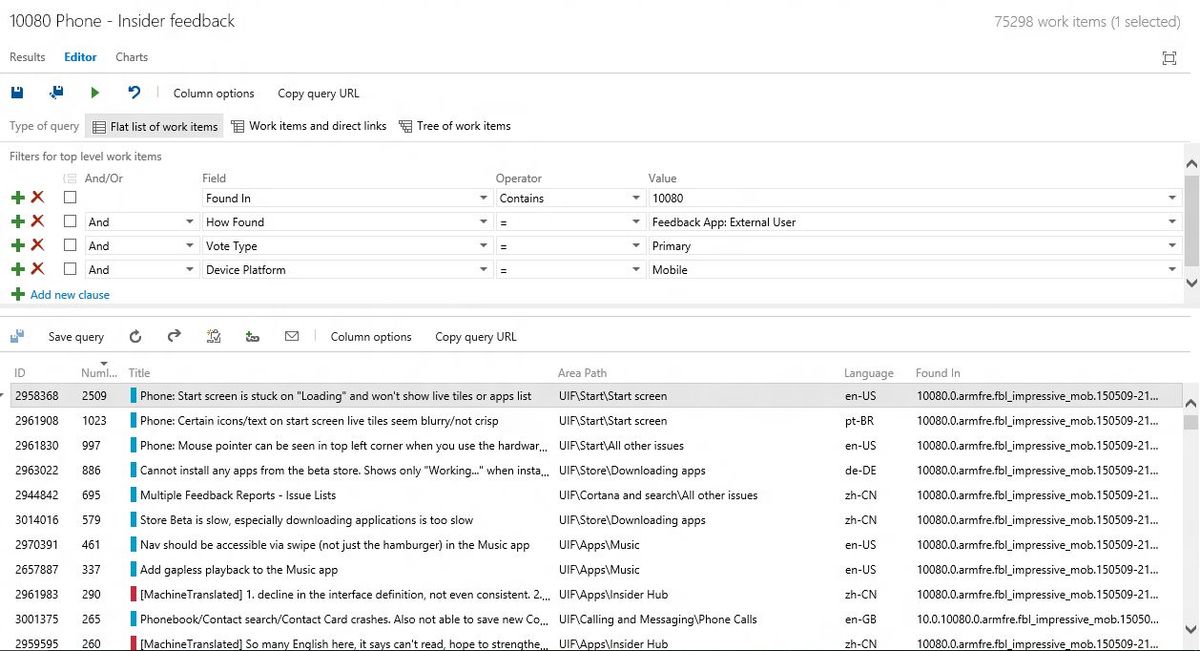Check the checkbox on the Found In clause
Image resolution: width=1200 pixels, height=651 pixels.
70,197
